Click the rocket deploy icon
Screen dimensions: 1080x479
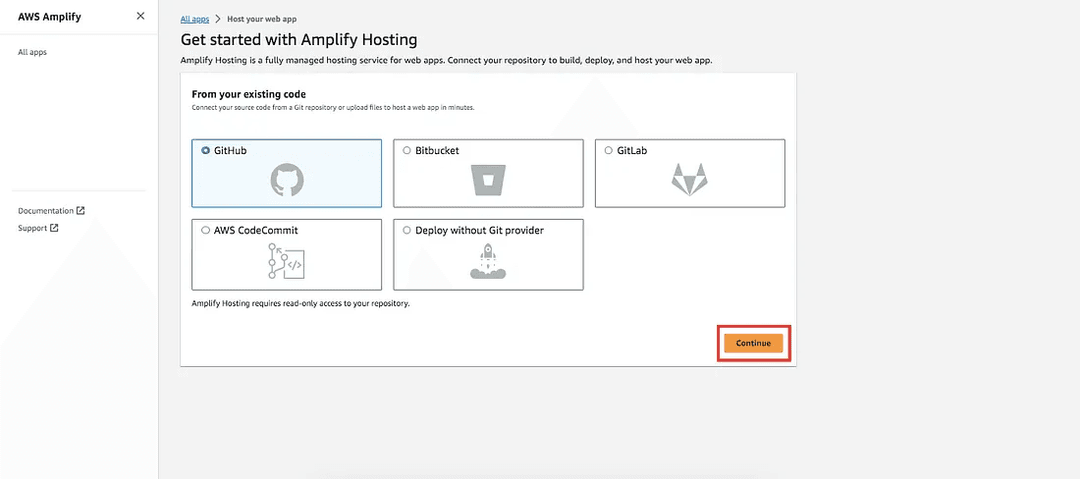click(x=488, y=261)
